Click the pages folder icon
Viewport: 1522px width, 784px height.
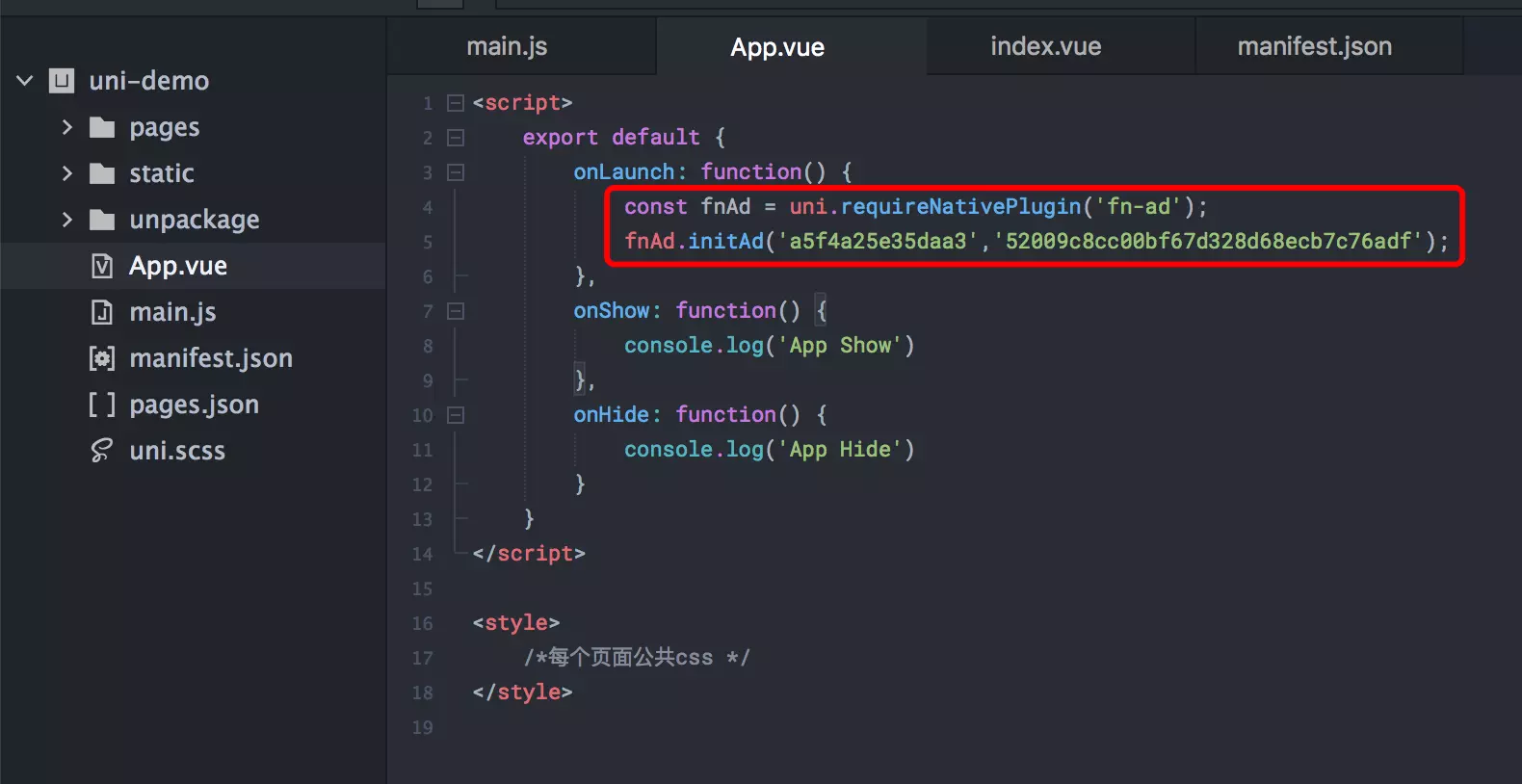[x=102, y=127]
